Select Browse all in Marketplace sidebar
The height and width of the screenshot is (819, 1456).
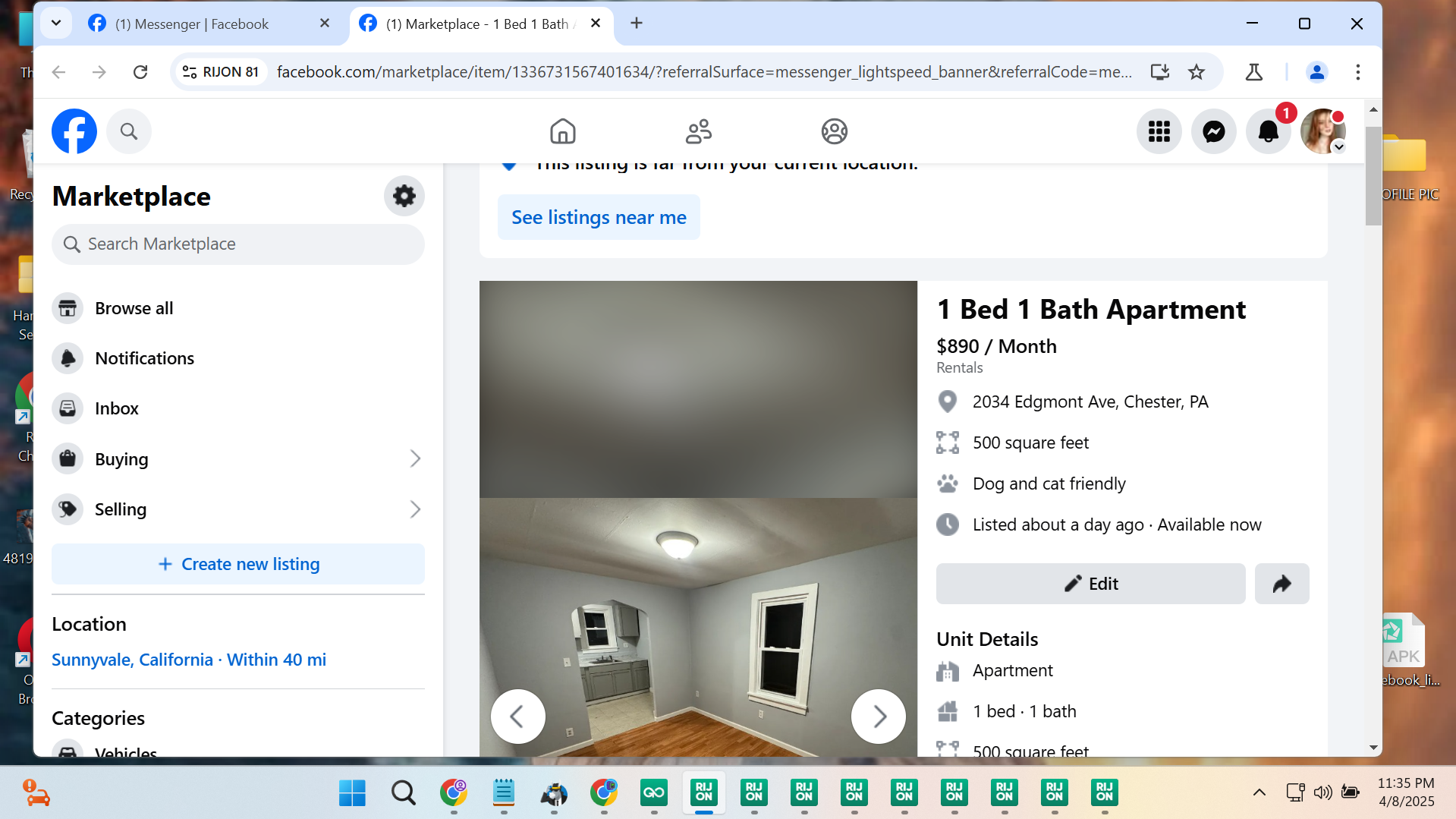[x=238, y=308]
